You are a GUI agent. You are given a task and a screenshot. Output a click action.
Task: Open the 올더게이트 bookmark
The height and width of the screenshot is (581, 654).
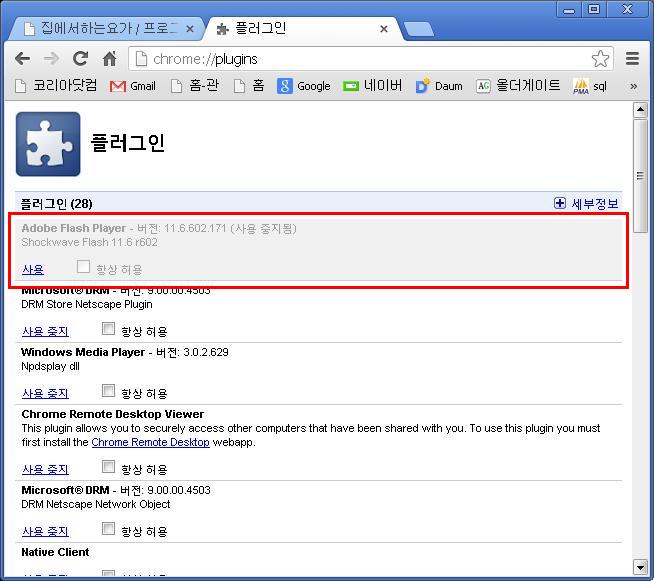tap(518, 86)
